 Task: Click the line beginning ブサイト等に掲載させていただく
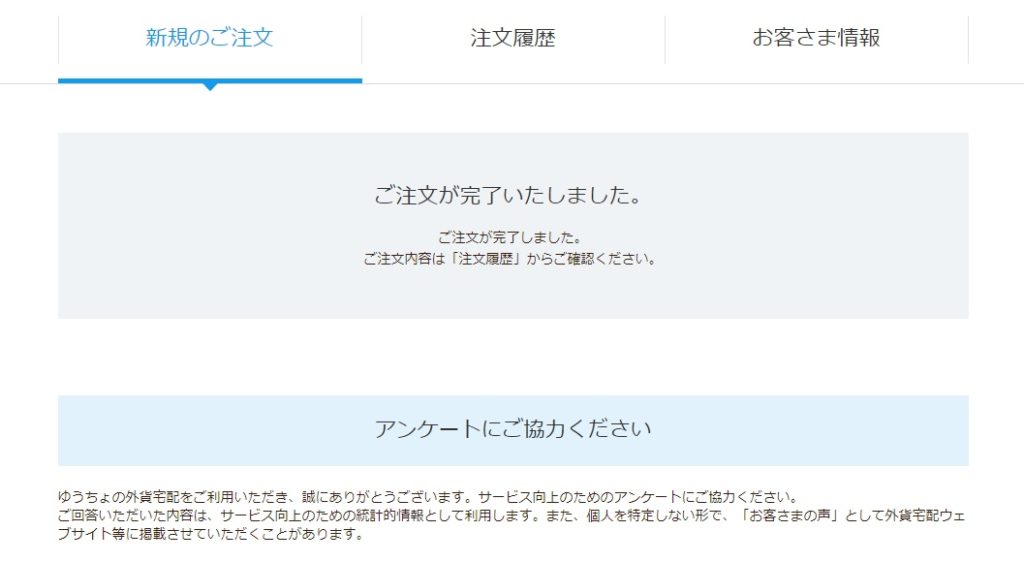(x=211, y=535)
